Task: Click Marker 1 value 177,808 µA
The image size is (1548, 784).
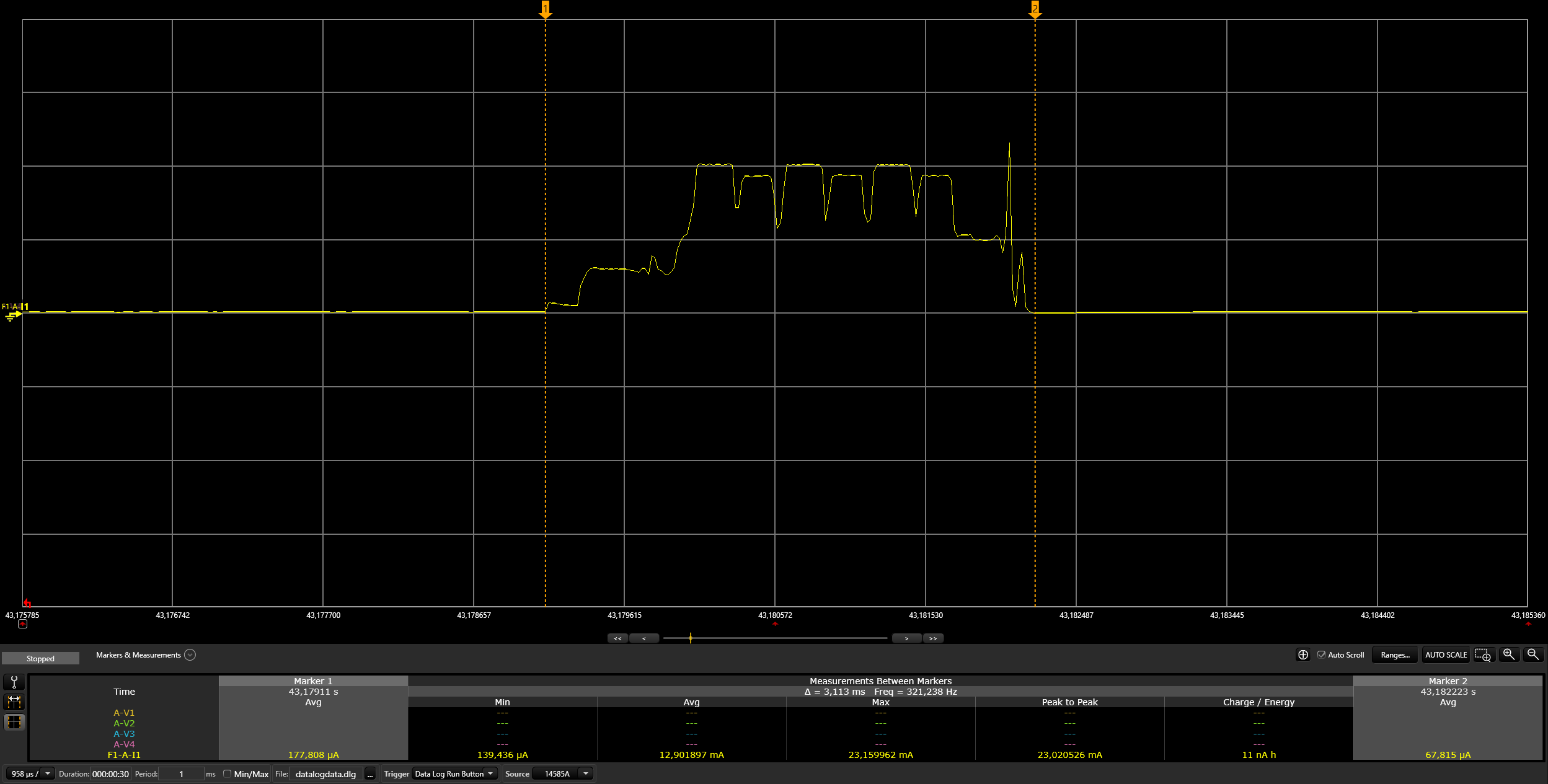Action: [x=313, y=755]
